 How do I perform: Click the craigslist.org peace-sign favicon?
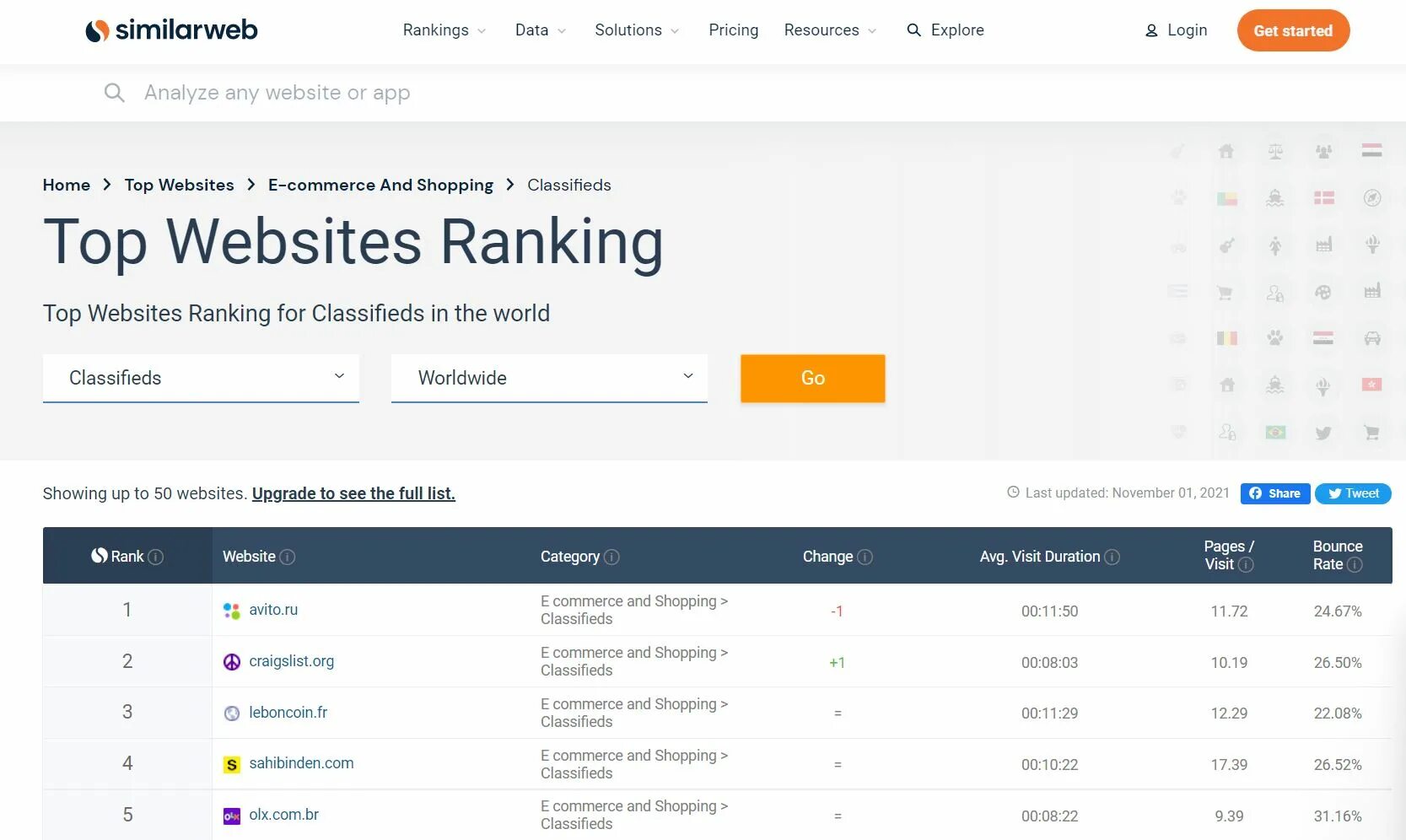(232, 662)
